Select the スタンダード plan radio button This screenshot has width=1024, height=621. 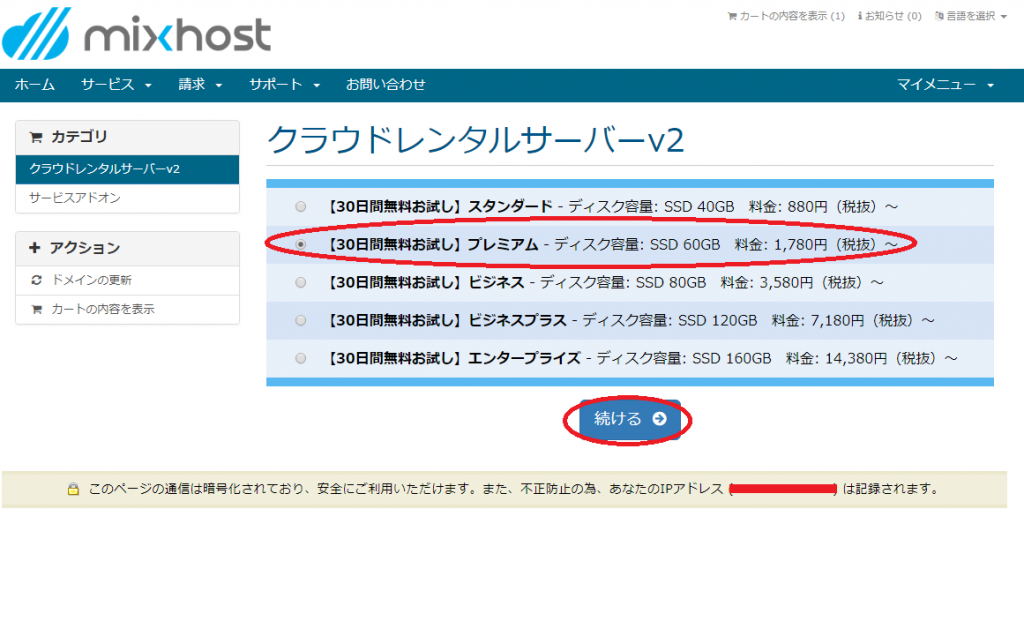point(301,206)
